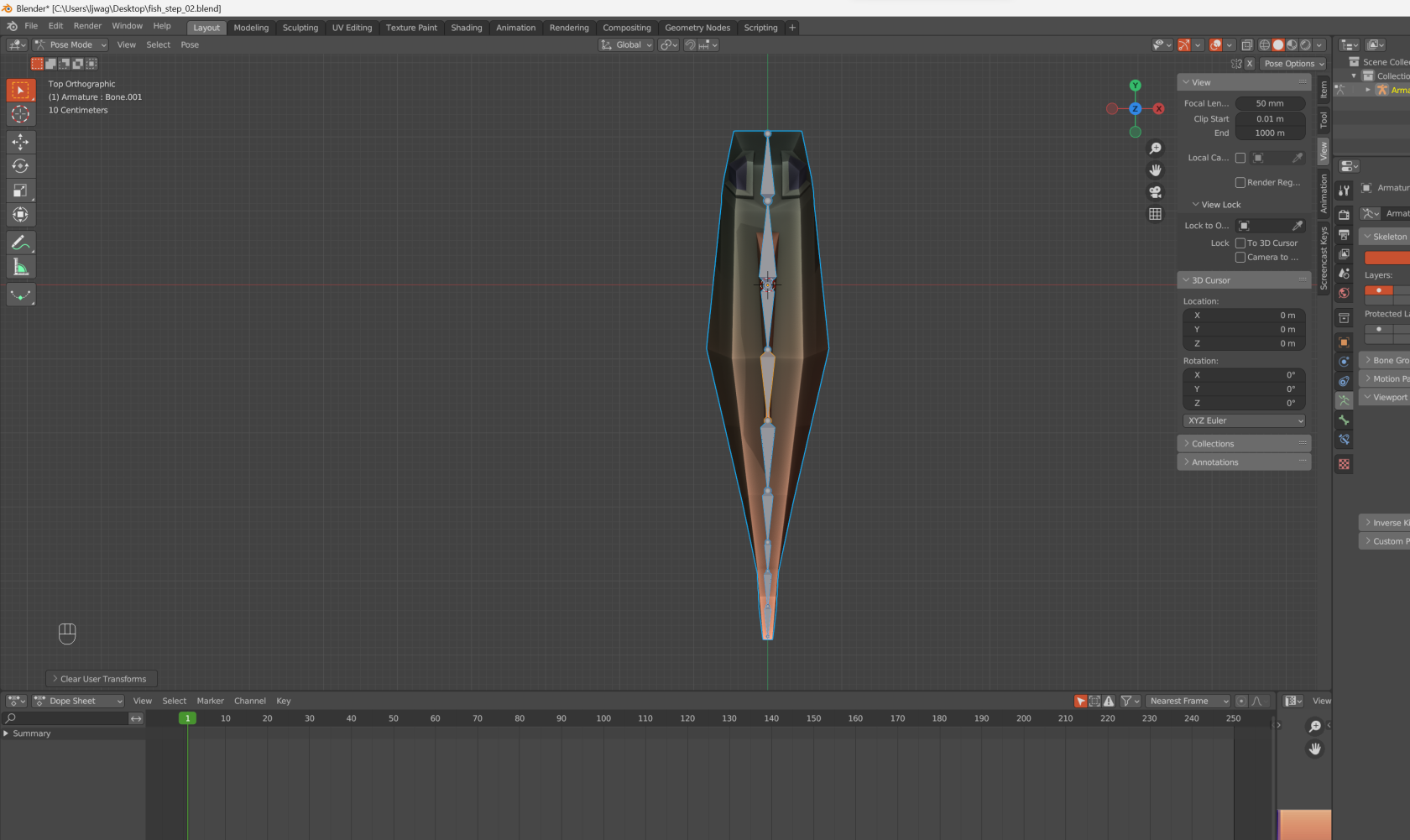Screen dimensions: 1410x840
Task: Switch to the Geometry Nodes workspace tab
Action: pos(697,28)
